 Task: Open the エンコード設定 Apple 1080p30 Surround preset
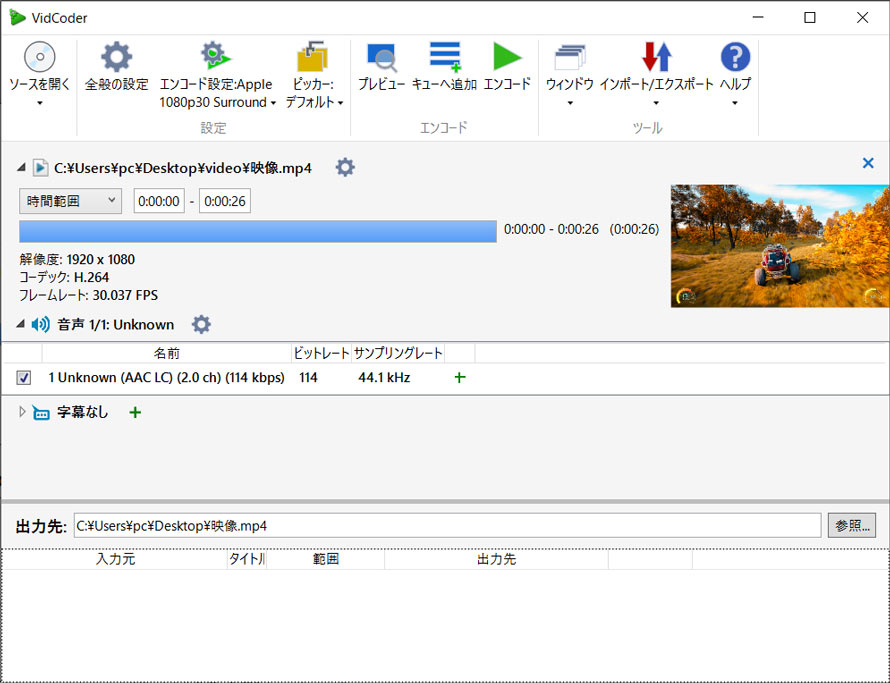point(217,74)
